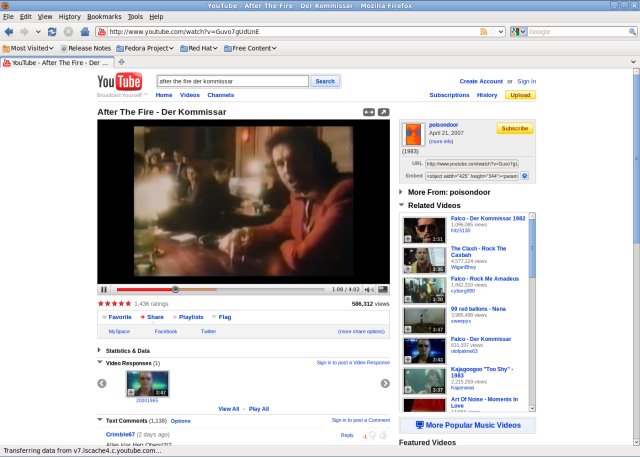Bookmark the page with the star icon
Screen dimensions: 640x457
pyautogui.click(x=493, y=32)
